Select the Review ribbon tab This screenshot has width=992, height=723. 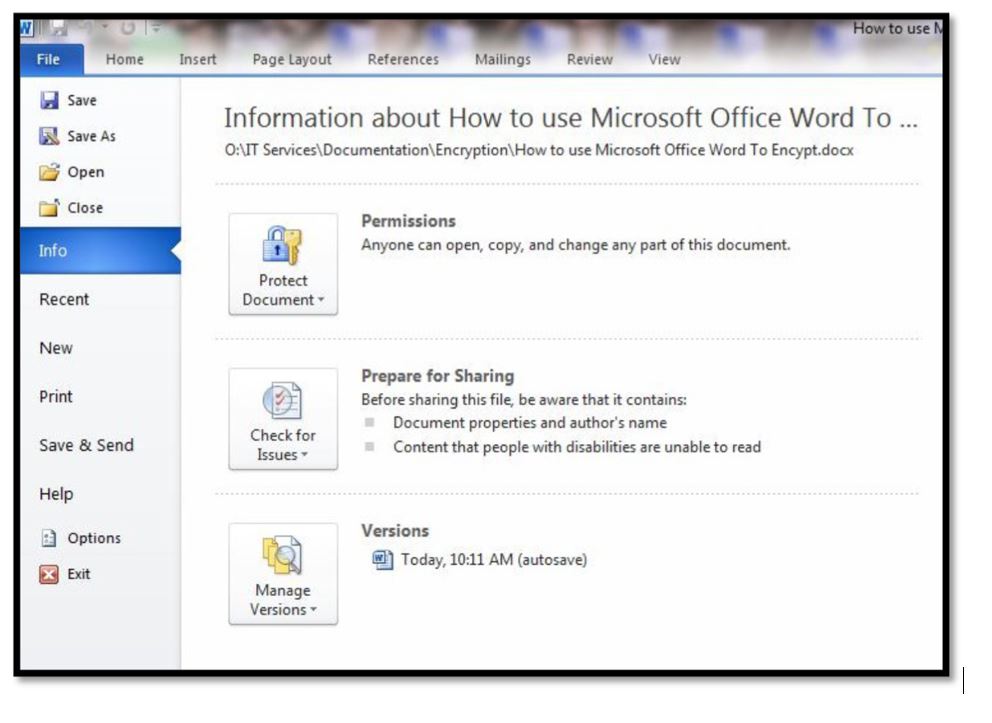(590, 60)
